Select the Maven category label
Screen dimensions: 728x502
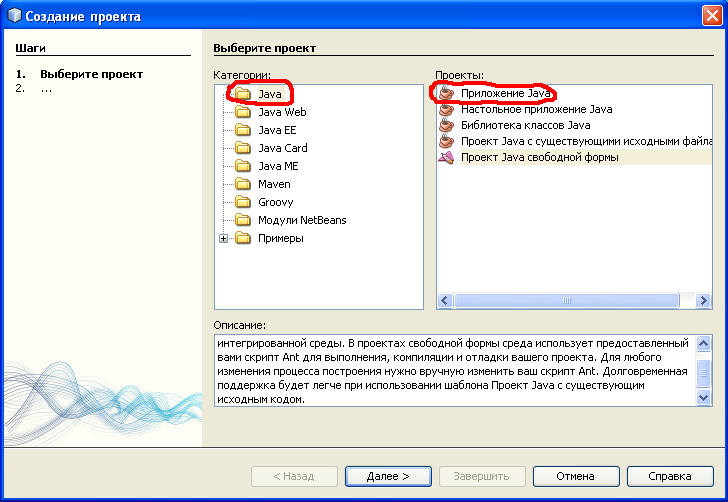(274, 184)
